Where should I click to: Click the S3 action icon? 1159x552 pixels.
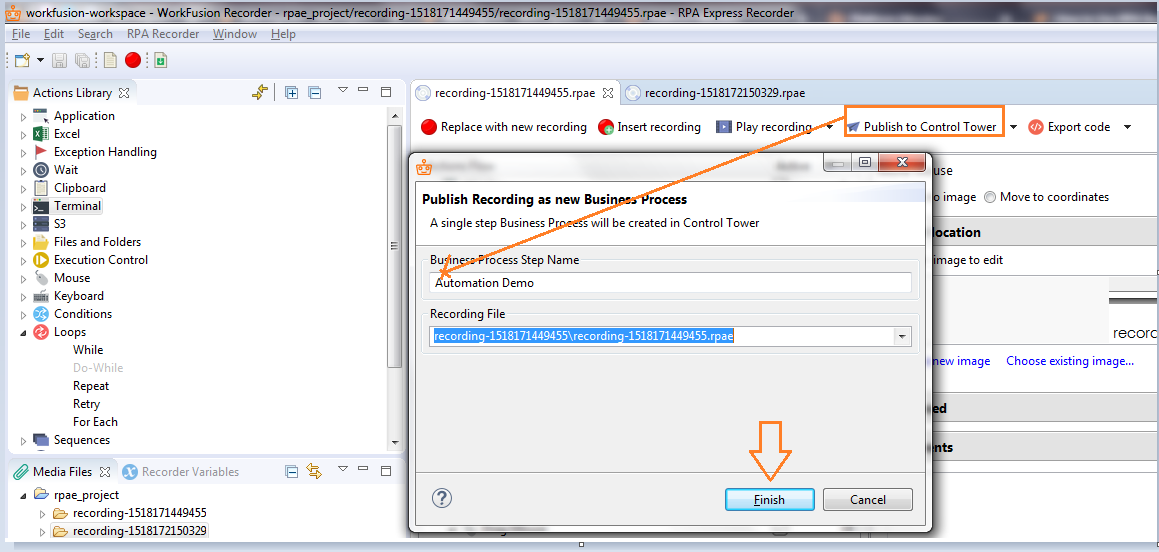(41, 224)
